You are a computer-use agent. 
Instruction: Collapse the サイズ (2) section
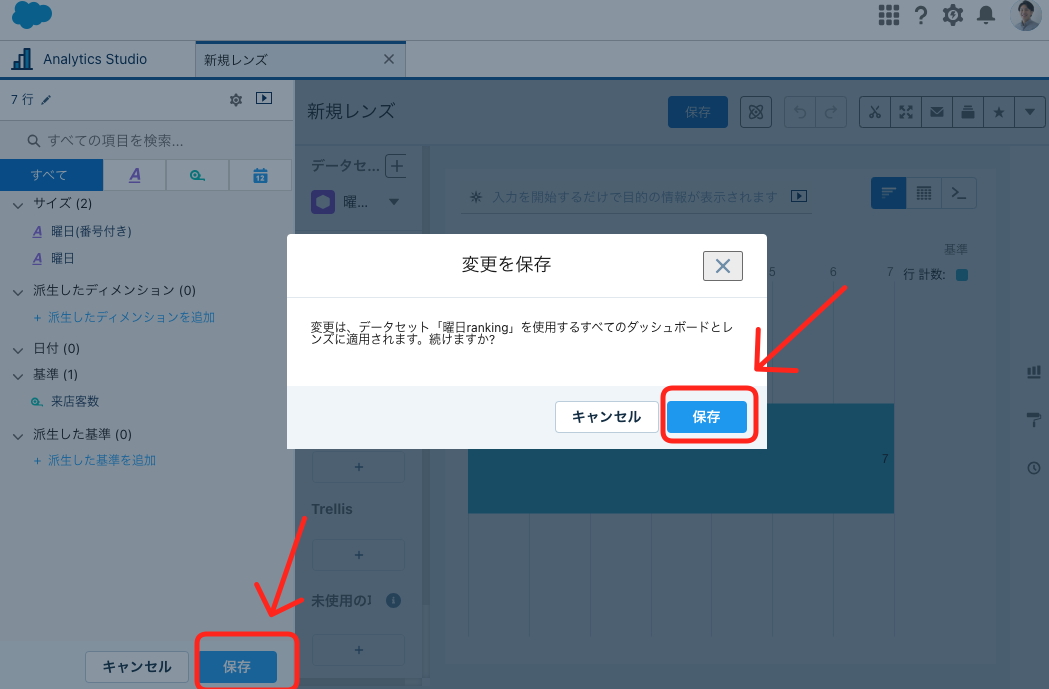click(x=18, y=205)
